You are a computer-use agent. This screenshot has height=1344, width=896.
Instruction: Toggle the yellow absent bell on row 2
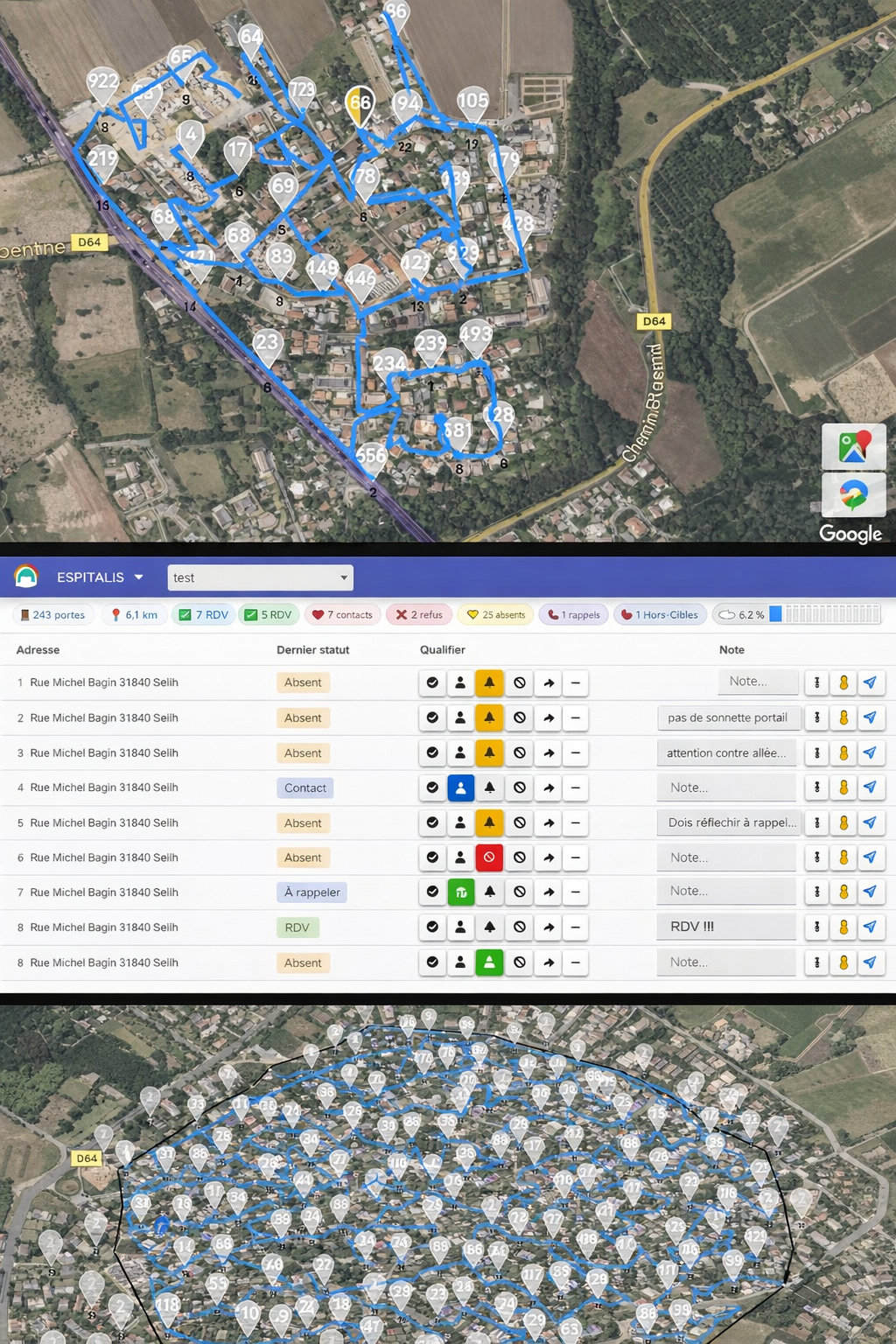pos(489,717)
